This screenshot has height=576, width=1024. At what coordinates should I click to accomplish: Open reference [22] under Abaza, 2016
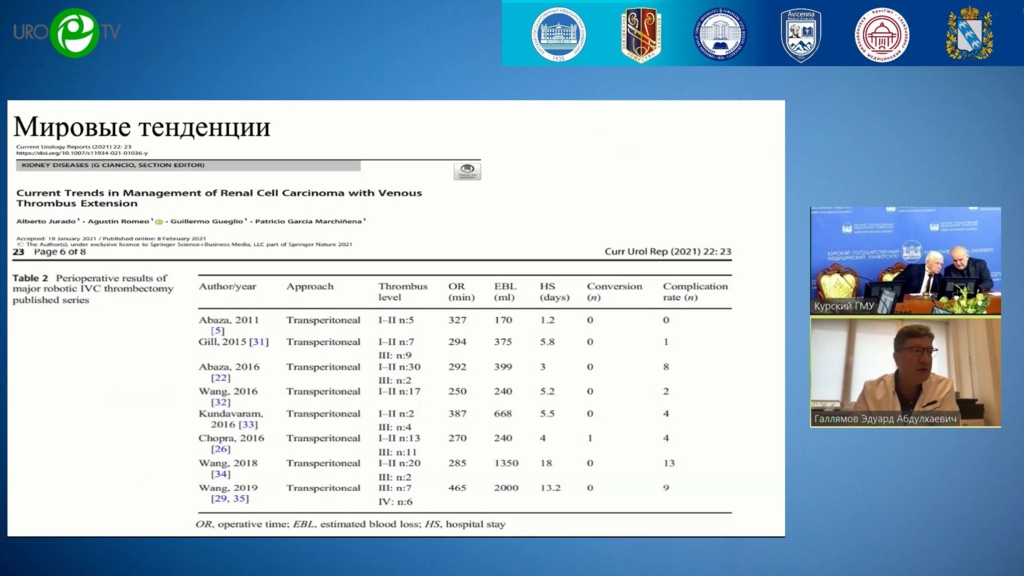pyautogui.click(x=220, y=378)
